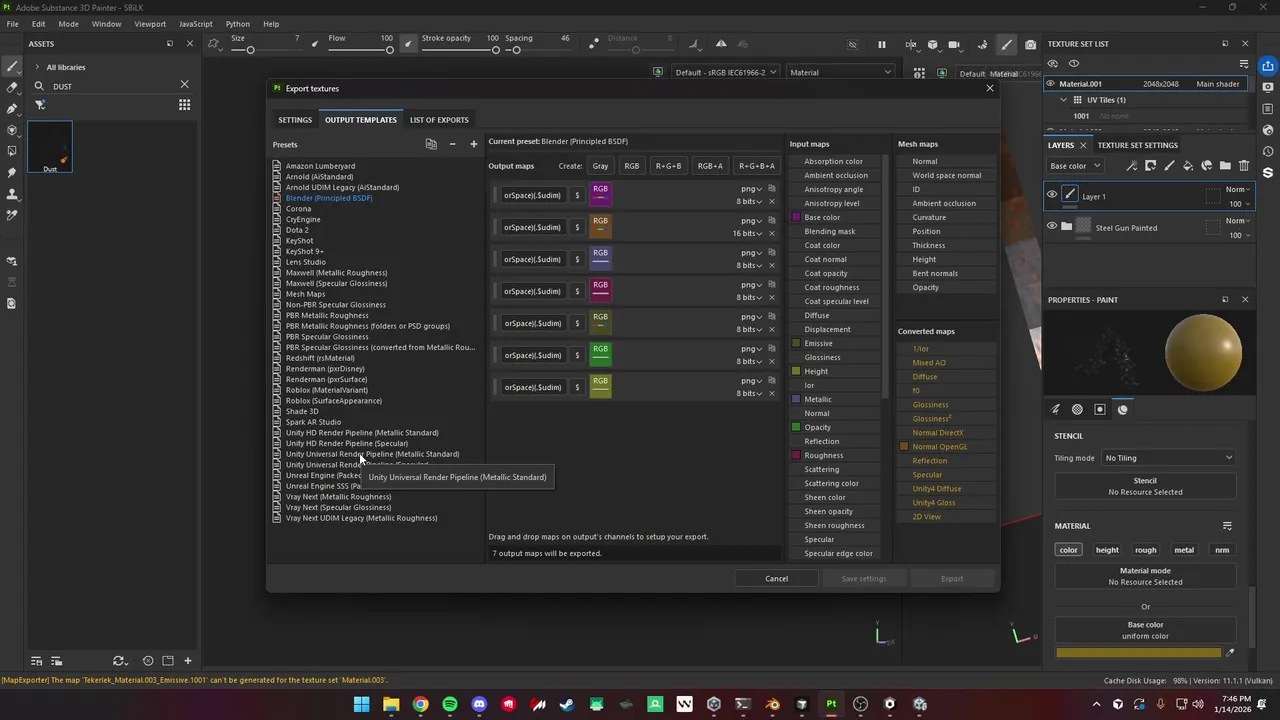
Task: Select the Paint brush tool in left toolbar
Action: click(x=12, y=66)
